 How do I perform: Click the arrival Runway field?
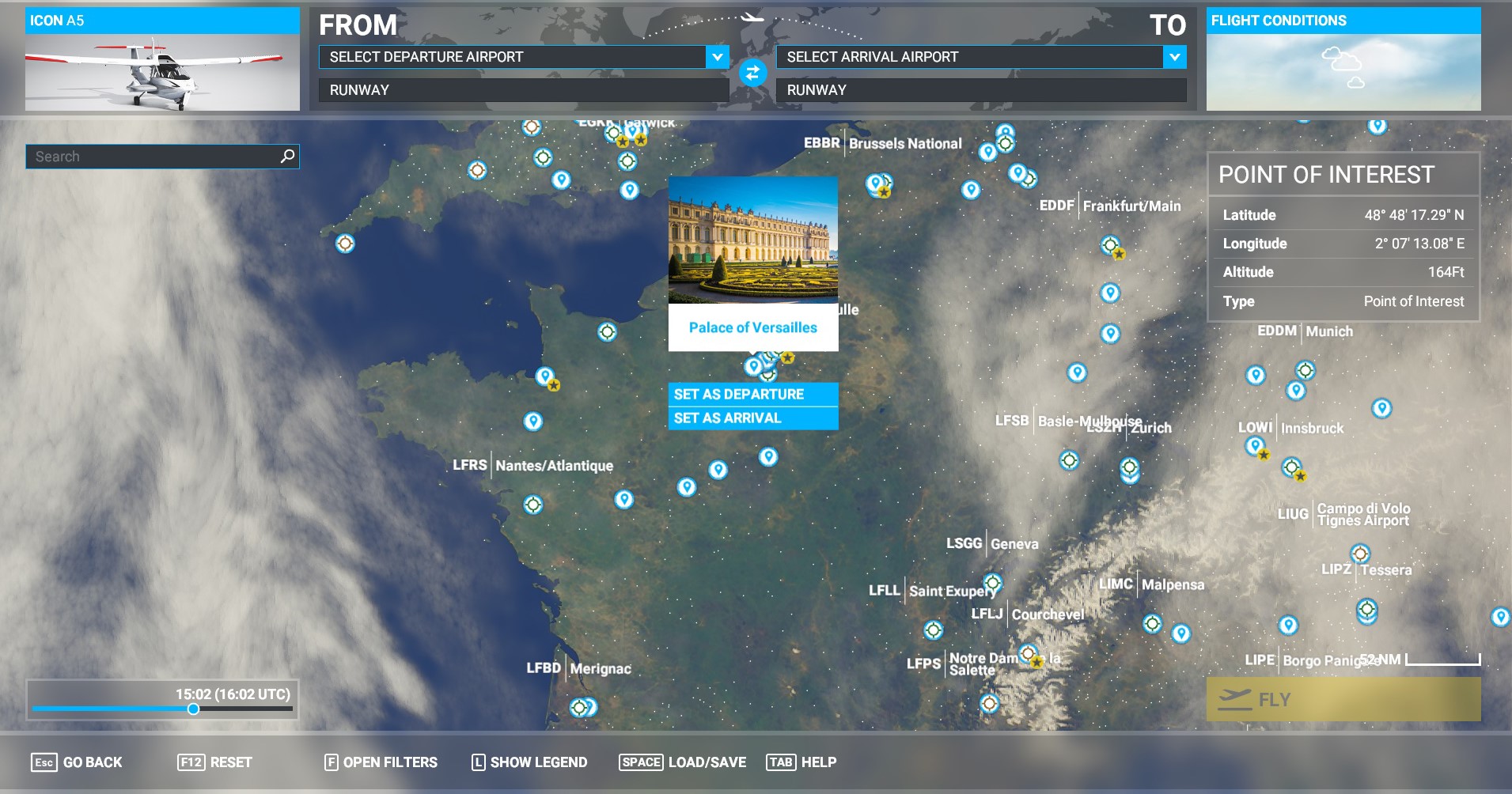point(981,90)
